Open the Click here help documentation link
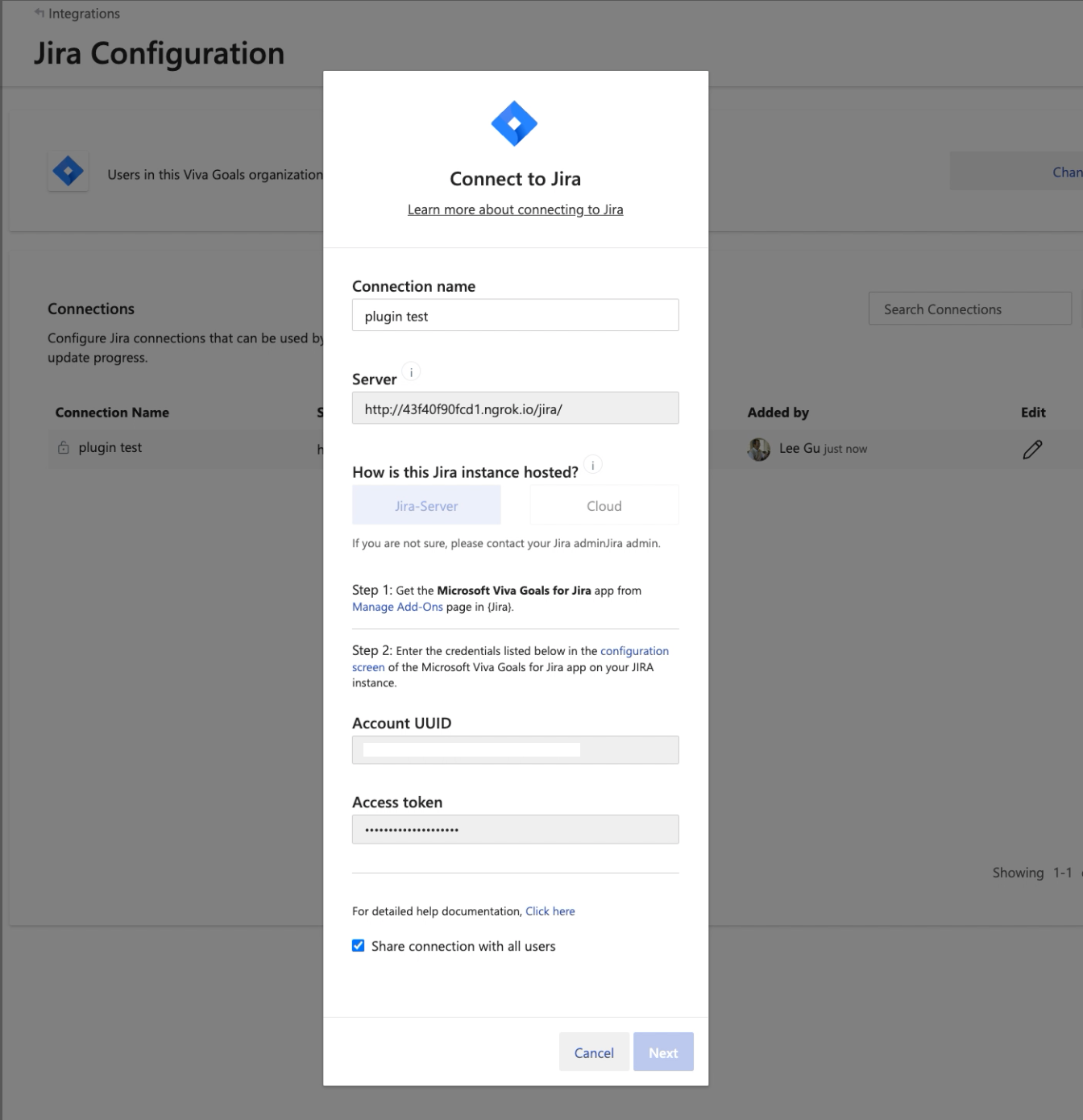Image resolution: width=1083 pixels, height=1120 pixels. tap(550, 911)
